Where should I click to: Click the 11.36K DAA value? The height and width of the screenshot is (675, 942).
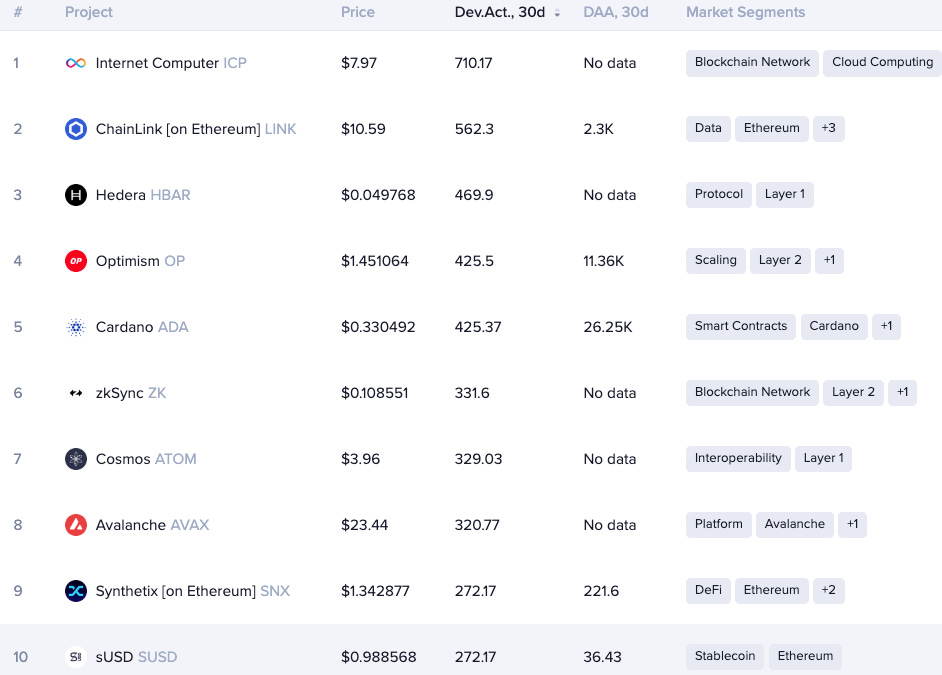click(604, 261)
